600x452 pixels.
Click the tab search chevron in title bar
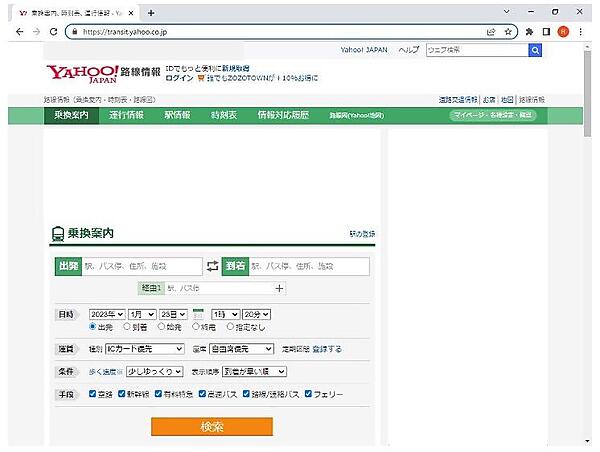pos(507,12)
